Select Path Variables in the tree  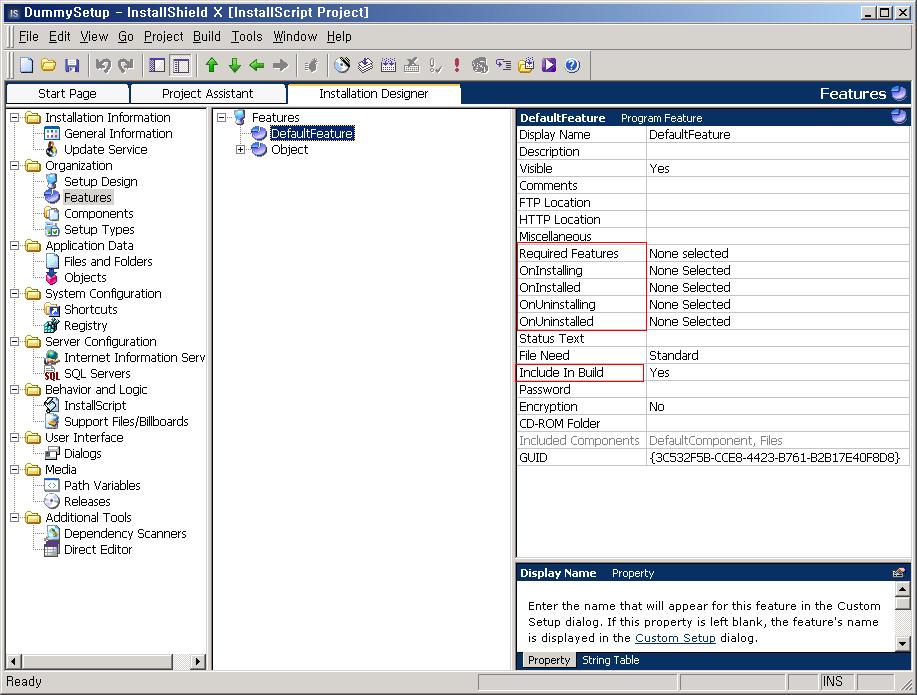point(102,486)
